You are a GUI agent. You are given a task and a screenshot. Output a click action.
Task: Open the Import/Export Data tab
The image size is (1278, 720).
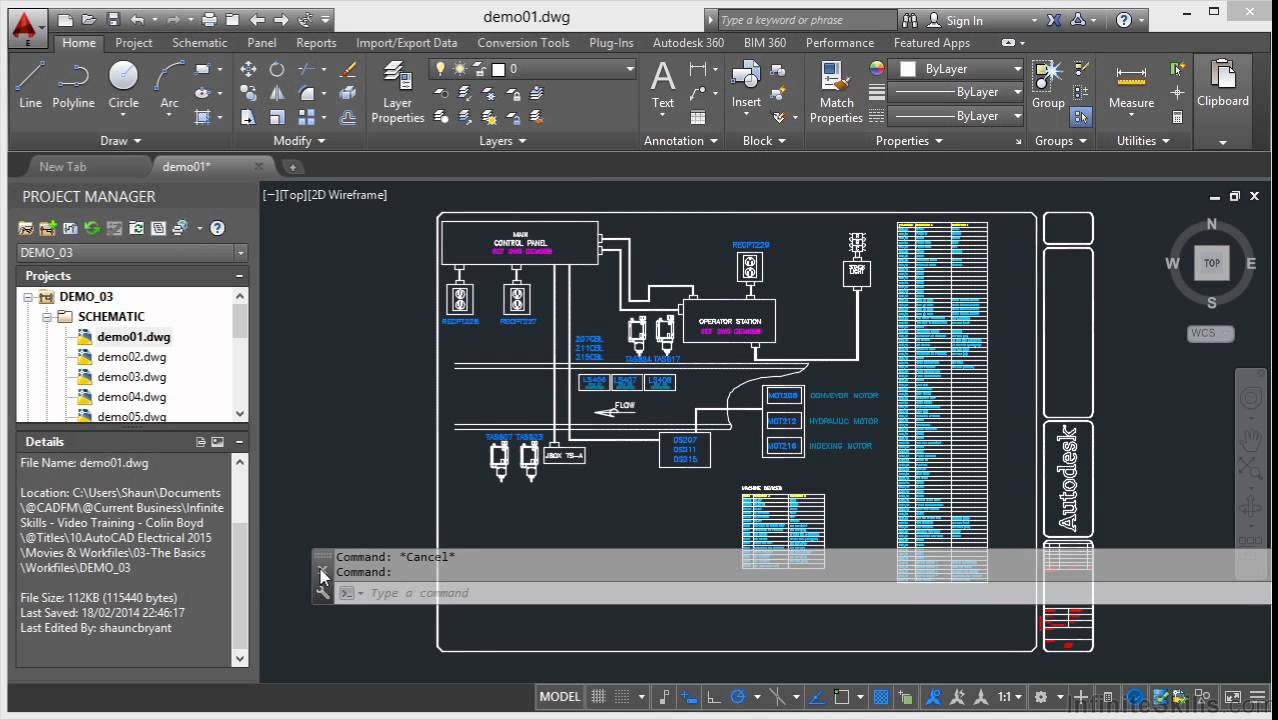point(406,43)
